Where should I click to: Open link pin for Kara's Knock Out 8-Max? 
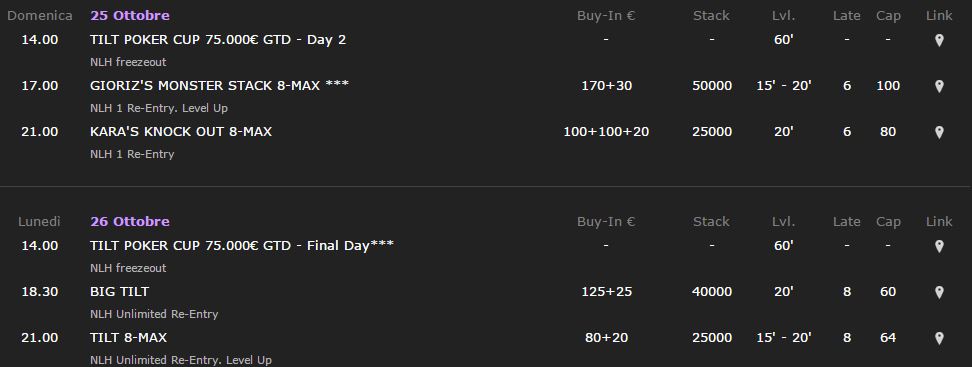click(x=939, y=132)
